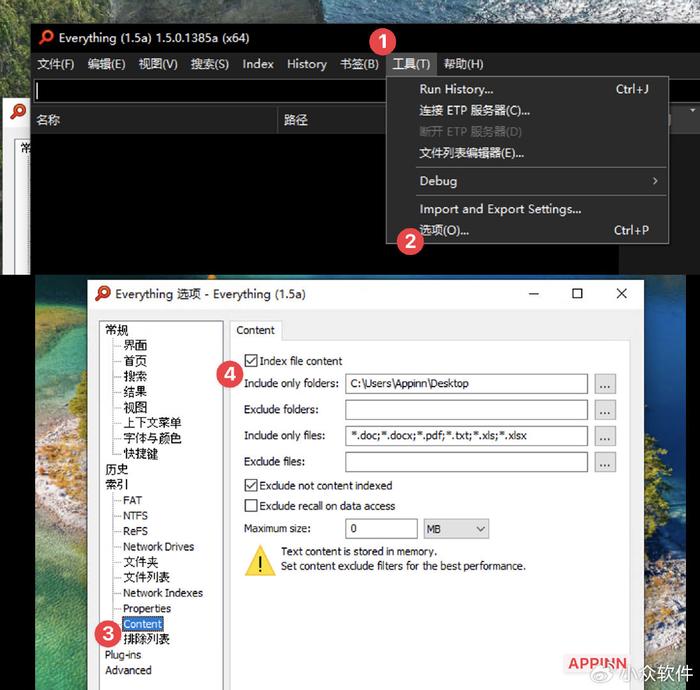
Task: Click Include only folders path field
Action: click(x=466, y=384)
